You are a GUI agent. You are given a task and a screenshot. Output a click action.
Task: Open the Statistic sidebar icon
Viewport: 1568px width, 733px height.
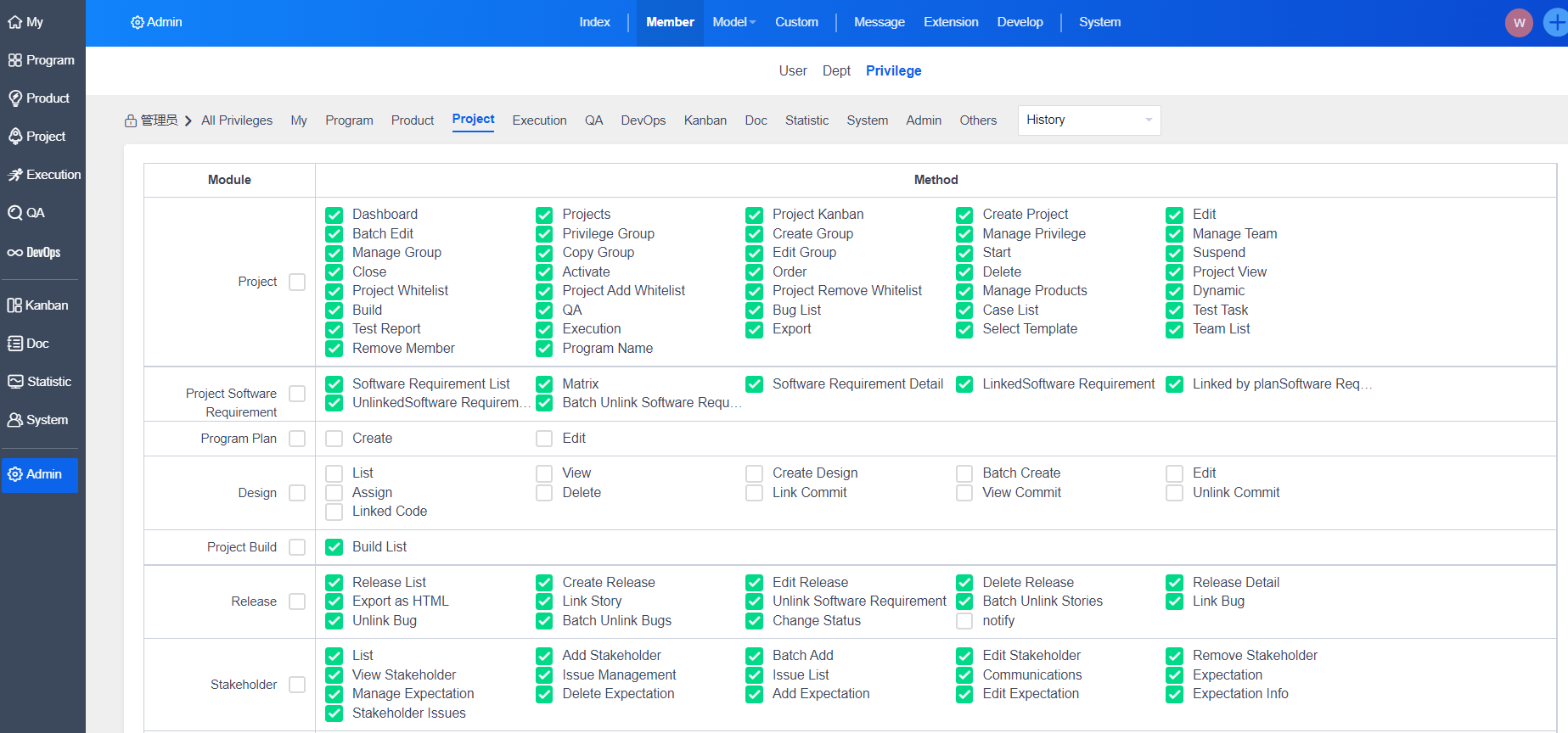click(15, 382)
